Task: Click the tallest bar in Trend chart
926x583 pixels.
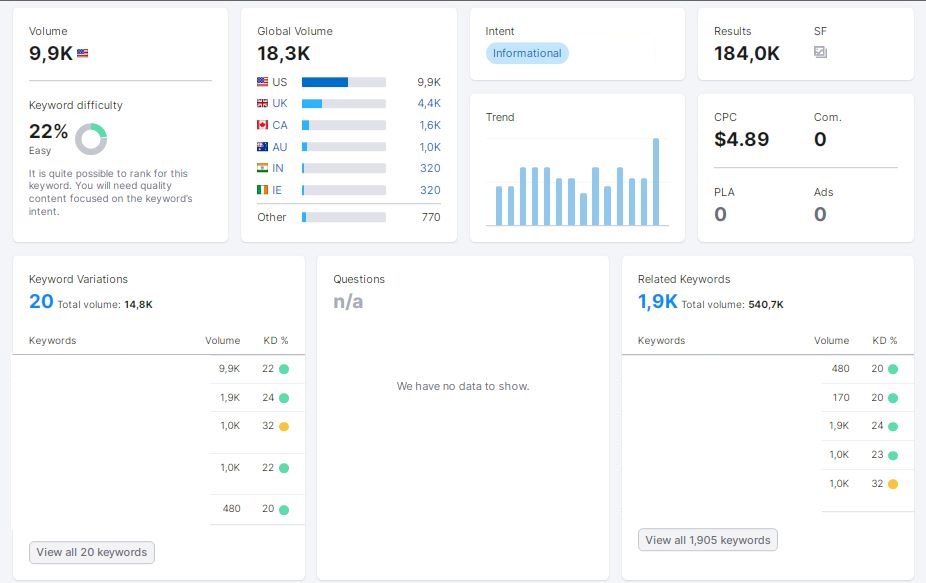Action: (656, 181)
